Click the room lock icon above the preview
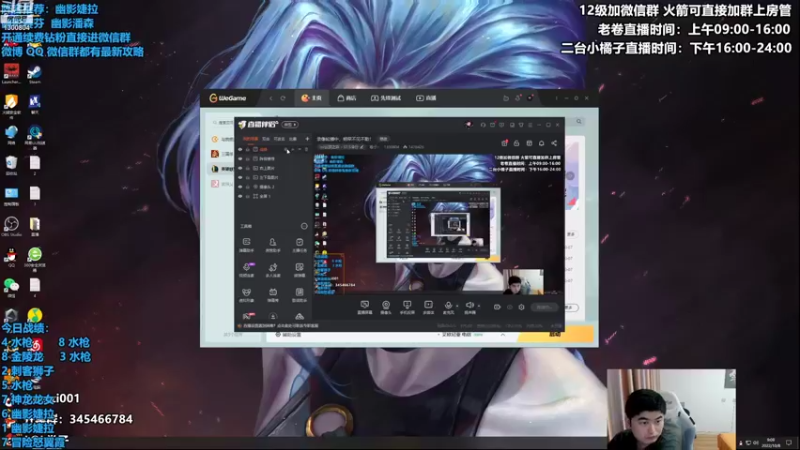The height and width of the screenshot is (450, 800). click(x=516, y=143)
